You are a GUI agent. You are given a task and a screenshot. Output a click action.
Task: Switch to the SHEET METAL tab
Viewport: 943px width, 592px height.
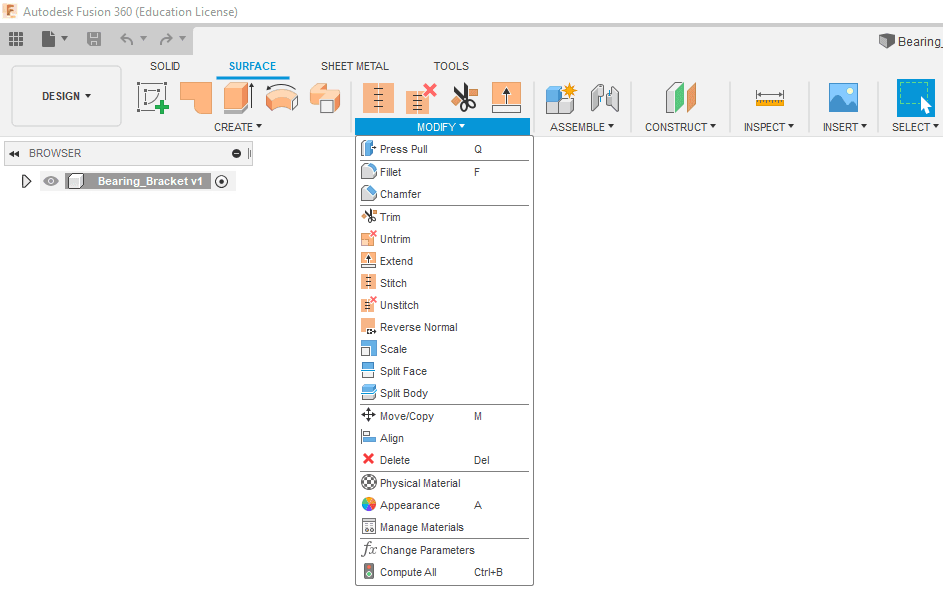point(354,66)
